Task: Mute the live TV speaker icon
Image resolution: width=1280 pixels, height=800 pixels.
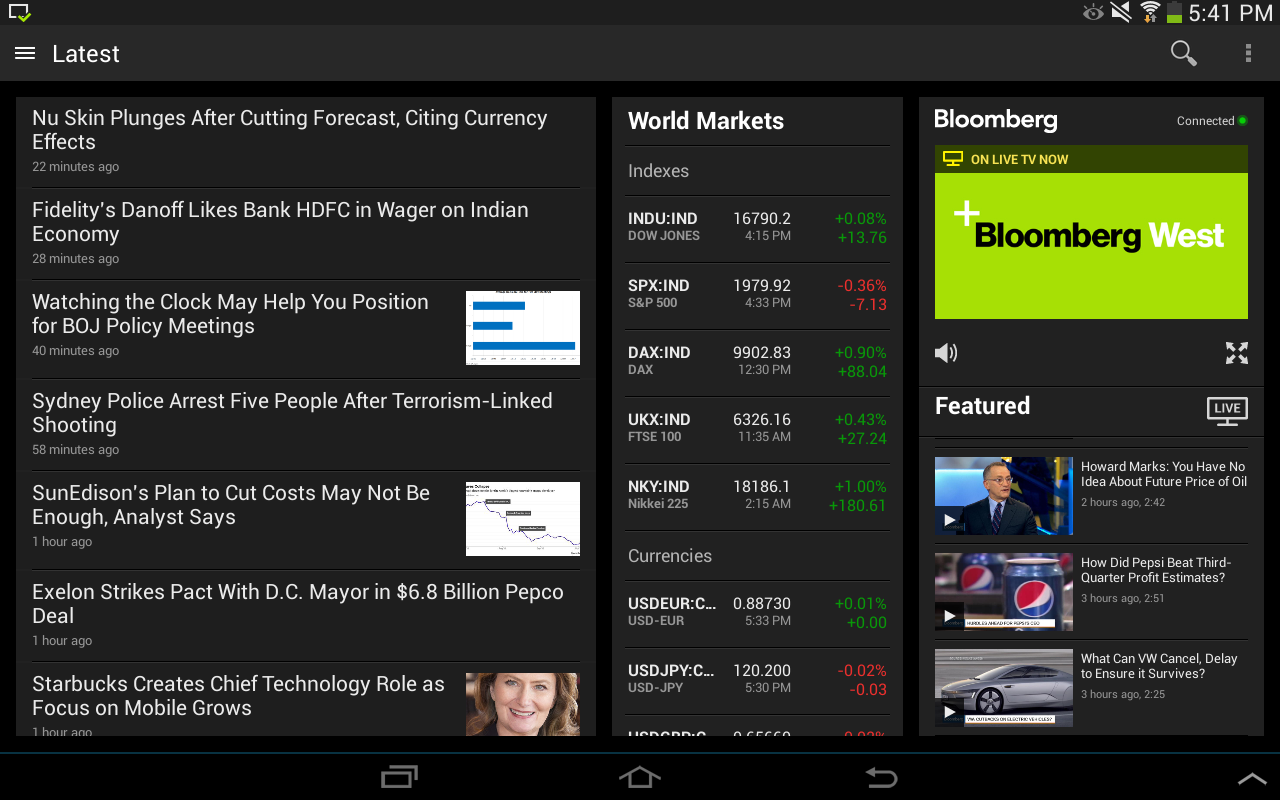Action: click(x=946, y=352)
